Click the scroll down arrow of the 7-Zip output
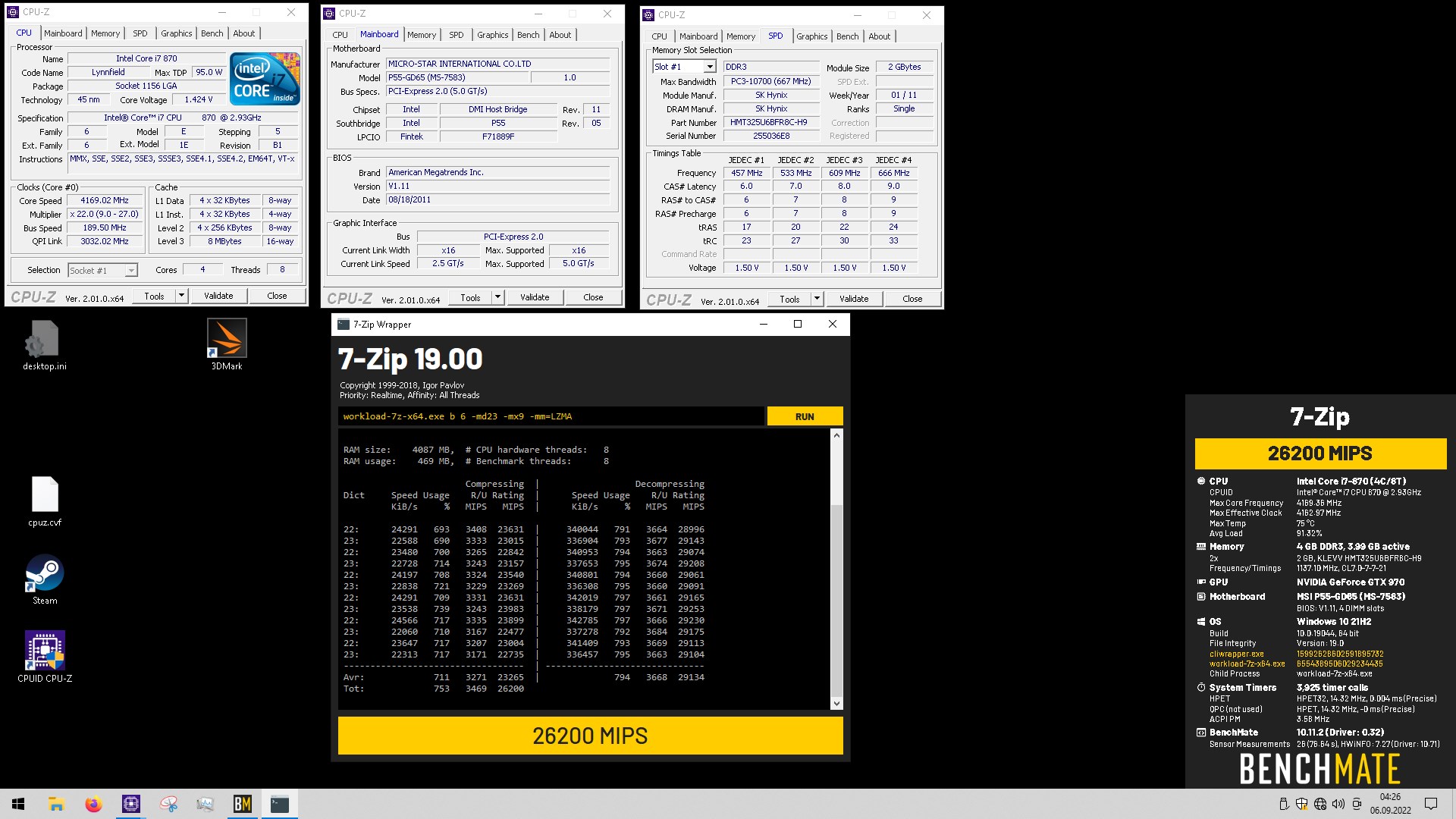The image size is (1456, 819). click(x=836, y=703)
